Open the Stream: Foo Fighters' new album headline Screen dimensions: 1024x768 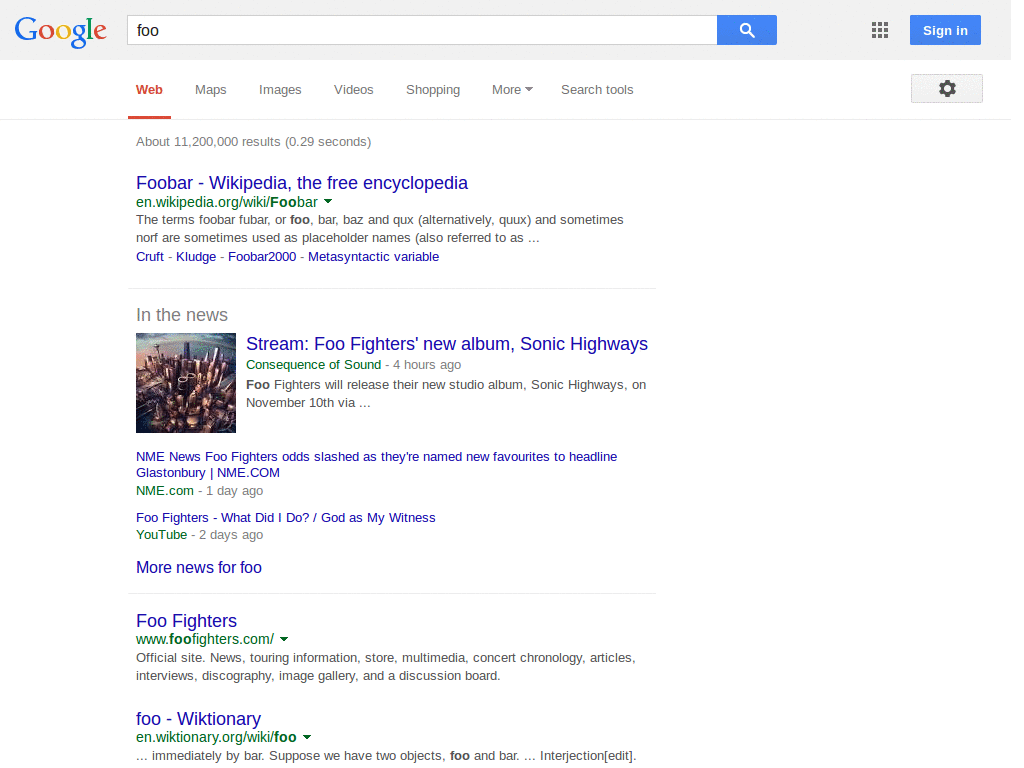447,344
